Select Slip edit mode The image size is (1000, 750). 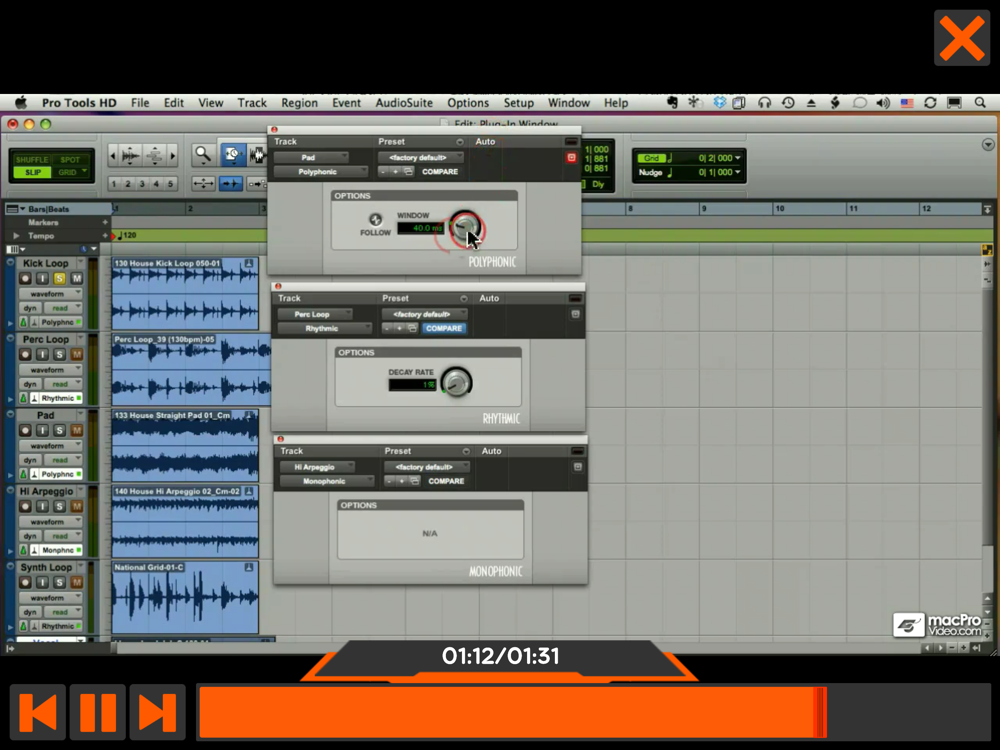32,172
